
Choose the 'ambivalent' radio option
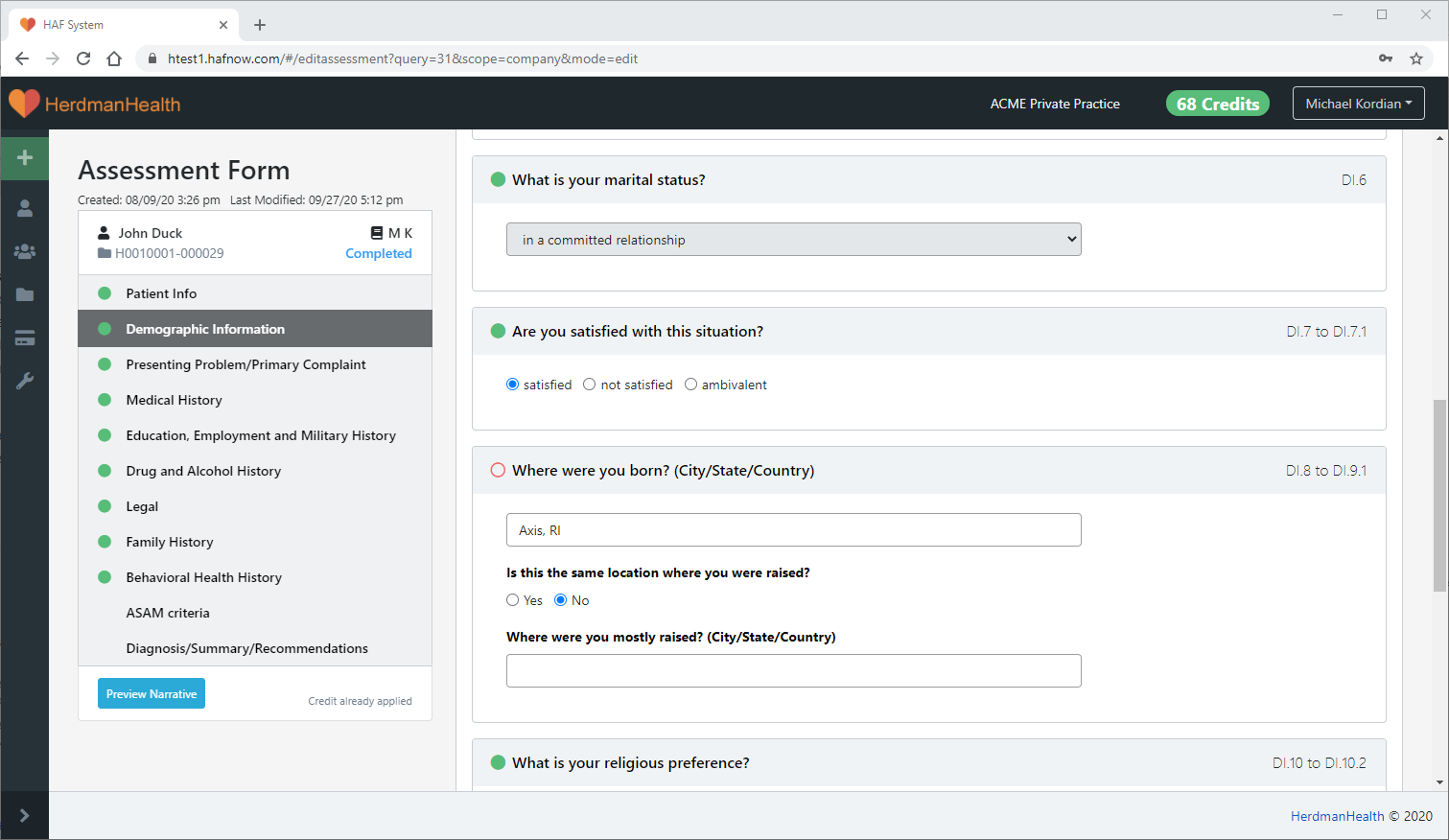(x=690, y=385)
